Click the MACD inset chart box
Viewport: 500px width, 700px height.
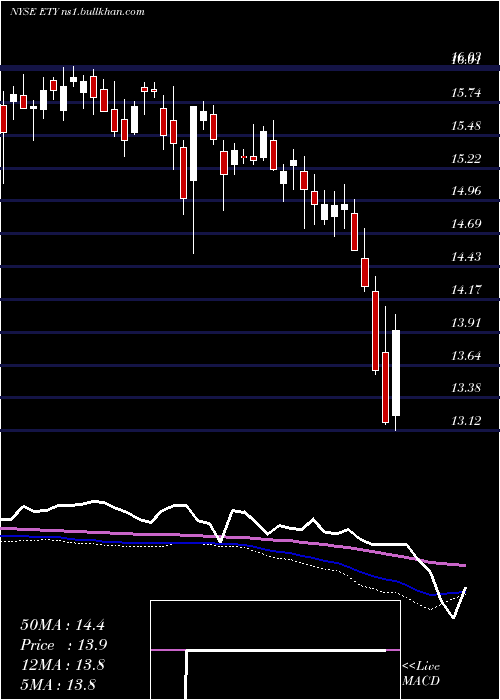[275, 650]
